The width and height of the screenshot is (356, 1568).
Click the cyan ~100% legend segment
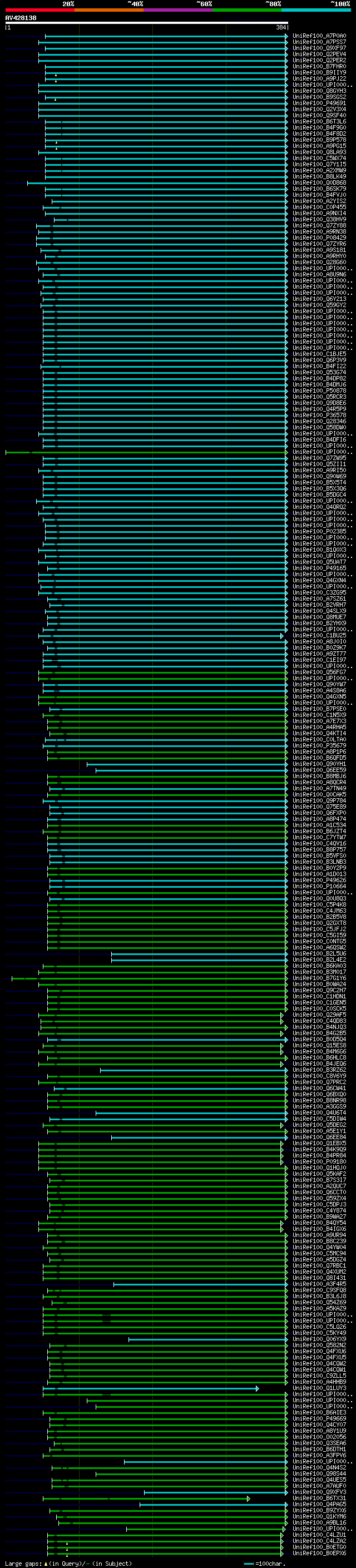316,11
